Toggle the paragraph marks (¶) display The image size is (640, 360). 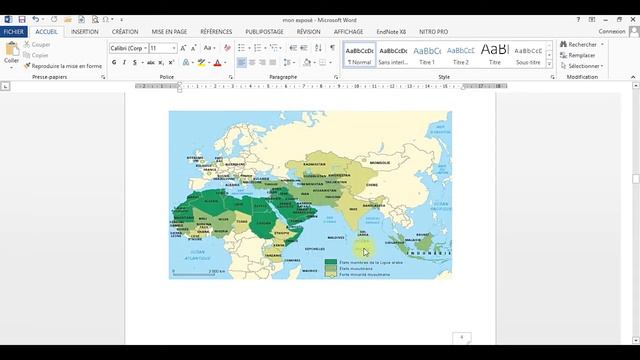pyautogui.click(x=333, y=48)
